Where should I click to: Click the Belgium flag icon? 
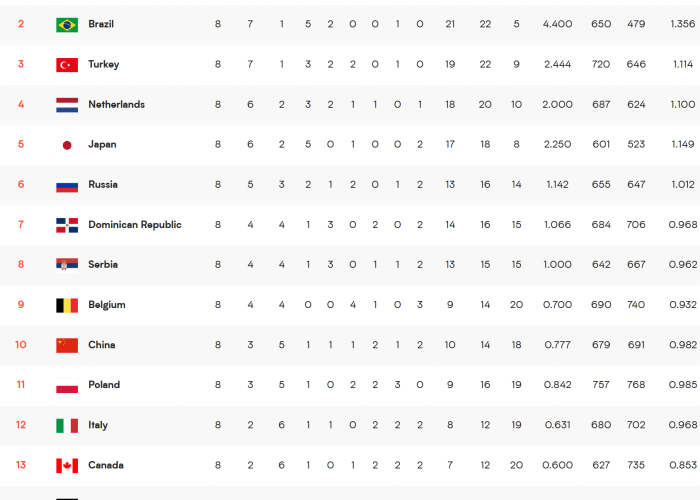tap(67, 305)
